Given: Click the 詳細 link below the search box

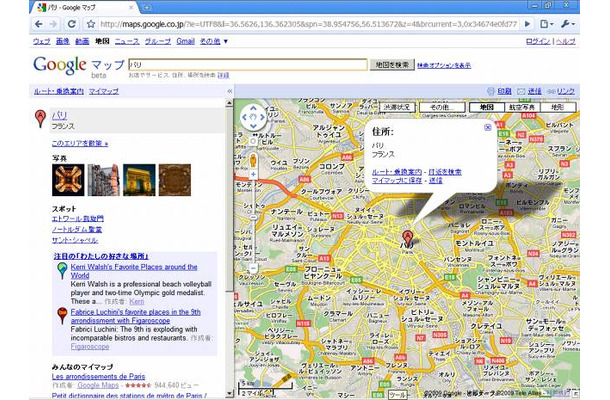Looking at the screenshot, I should 223,75.
